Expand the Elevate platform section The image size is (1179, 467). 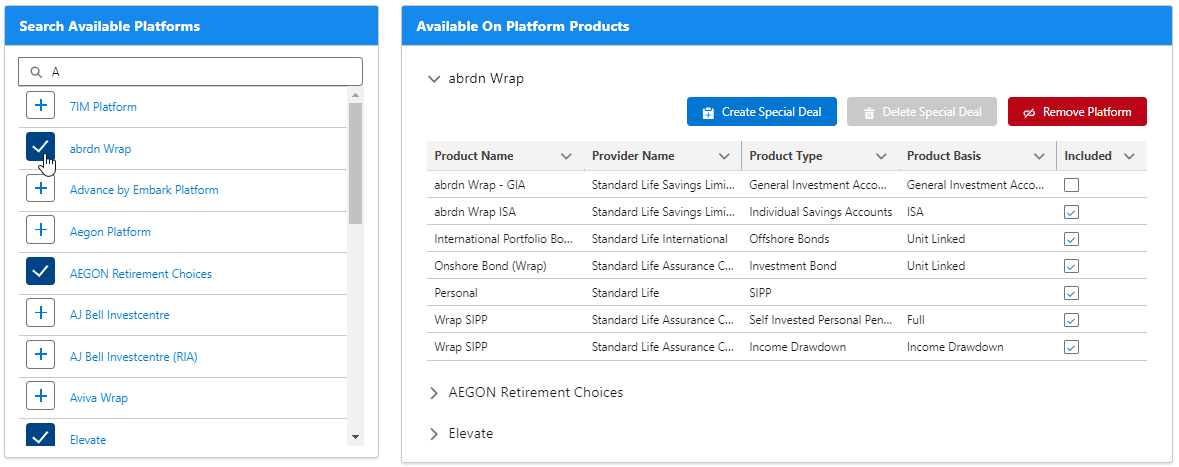(x=434, y=434)
